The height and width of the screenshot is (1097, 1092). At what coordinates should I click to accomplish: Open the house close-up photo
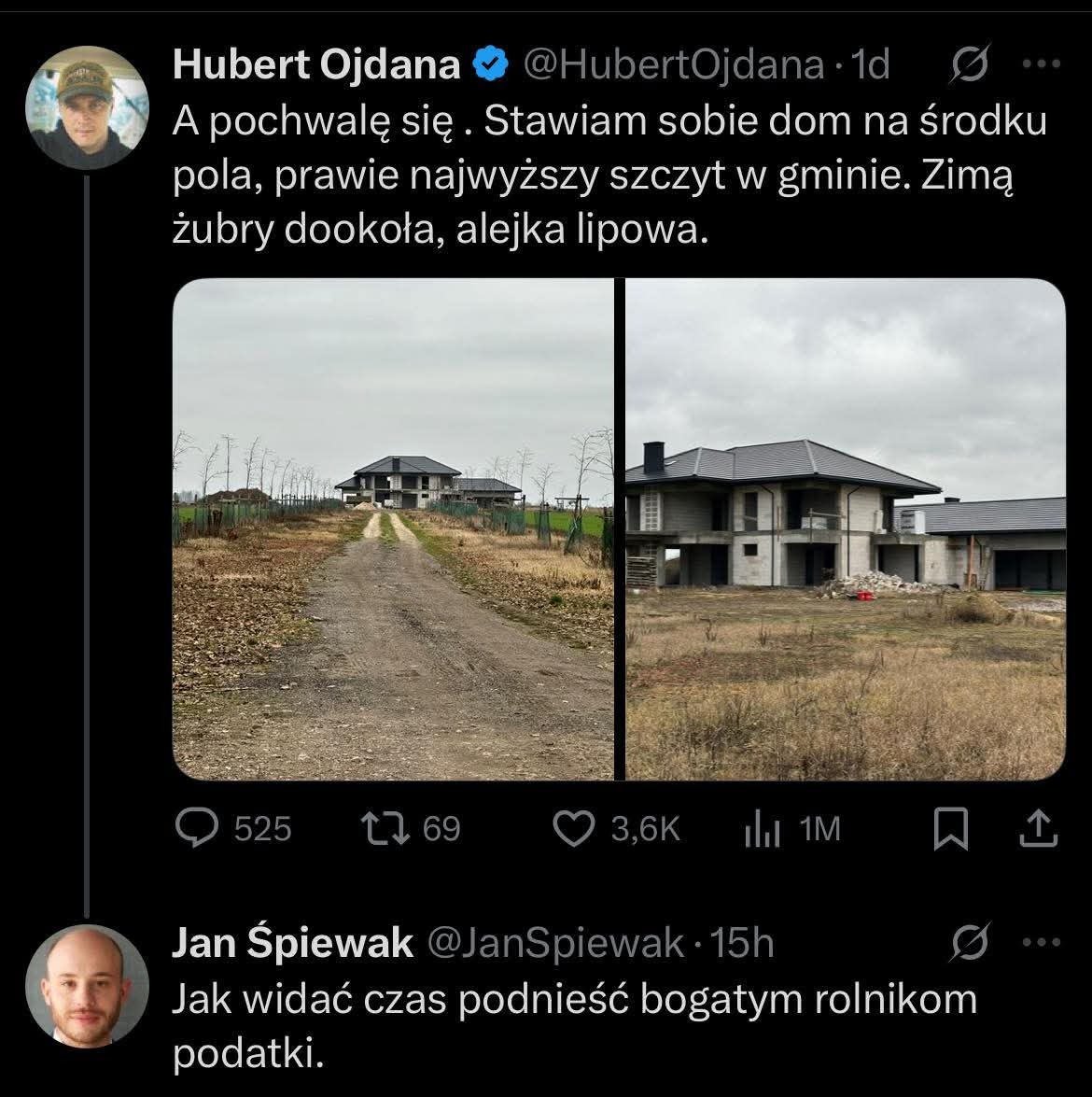846,528
